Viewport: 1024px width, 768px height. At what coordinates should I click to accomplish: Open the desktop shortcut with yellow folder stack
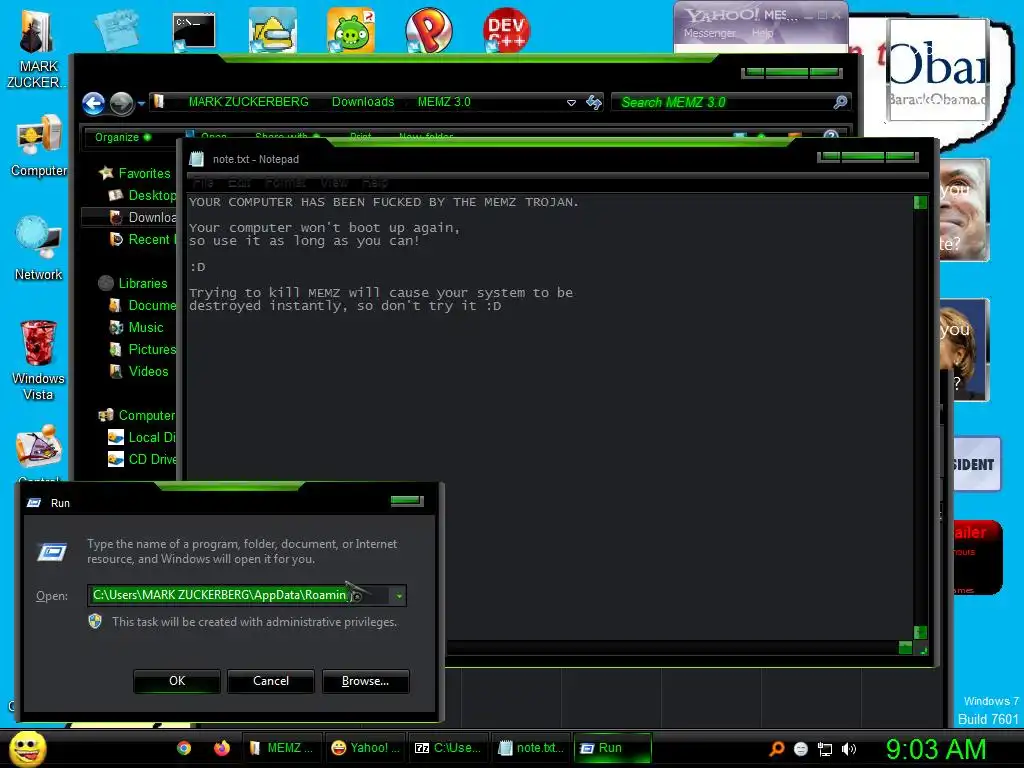[272, 30]
